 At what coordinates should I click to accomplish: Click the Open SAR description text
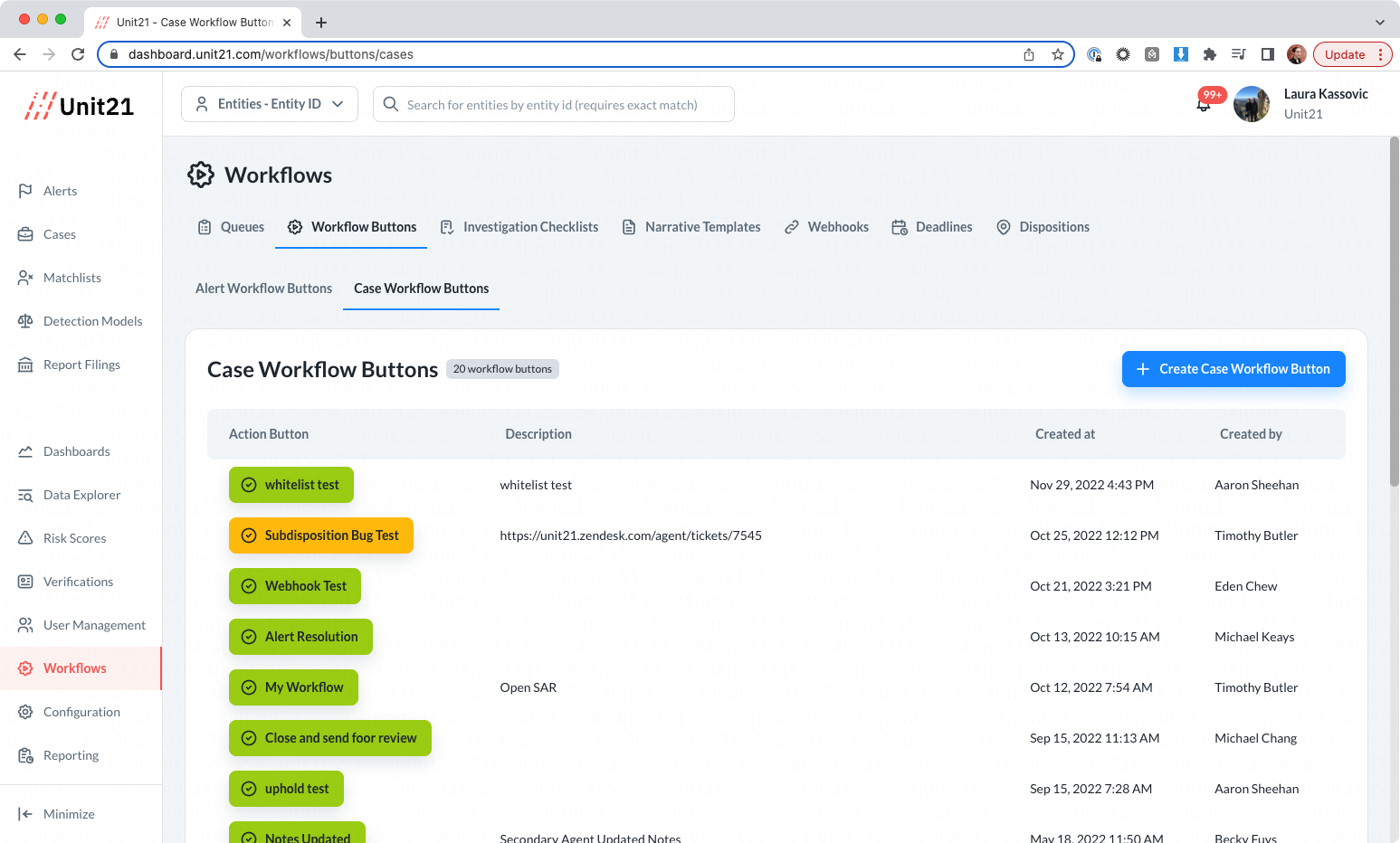[x=529, y=687]
